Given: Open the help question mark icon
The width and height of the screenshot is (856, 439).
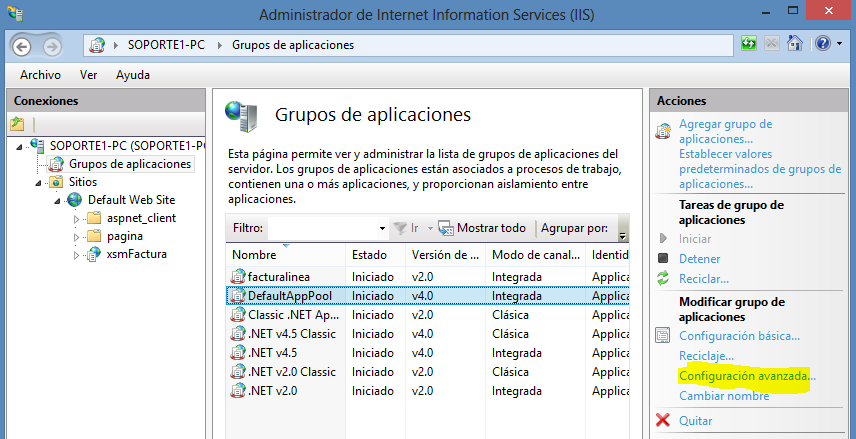Looking at the screenshot, I should 823,43.
